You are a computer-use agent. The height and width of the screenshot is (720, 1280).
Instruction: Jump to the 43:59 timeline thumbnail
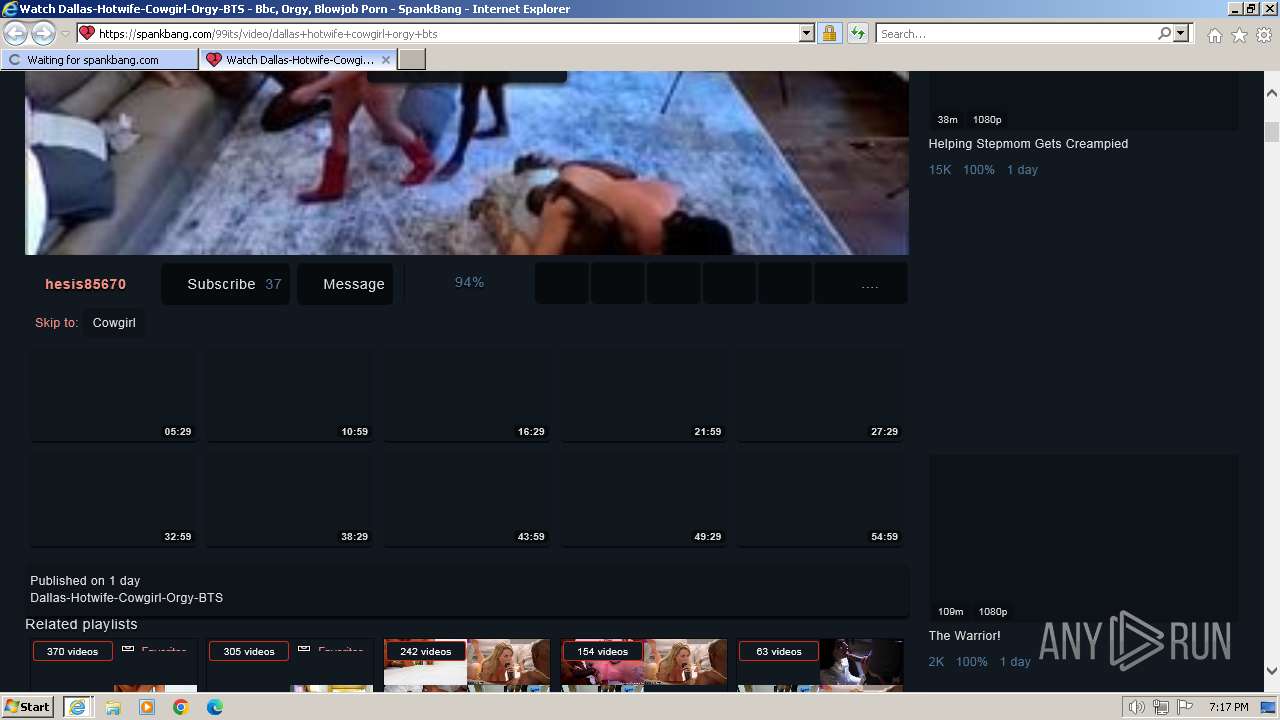[x=467, y=499]
